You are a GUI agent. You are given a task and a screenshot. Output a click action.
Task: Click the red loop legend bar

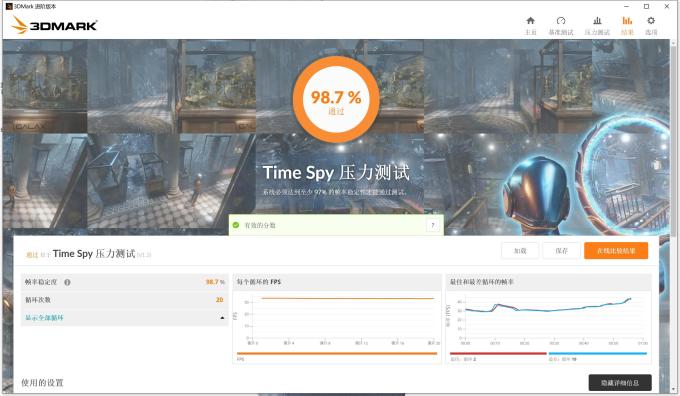pos(498,353)
